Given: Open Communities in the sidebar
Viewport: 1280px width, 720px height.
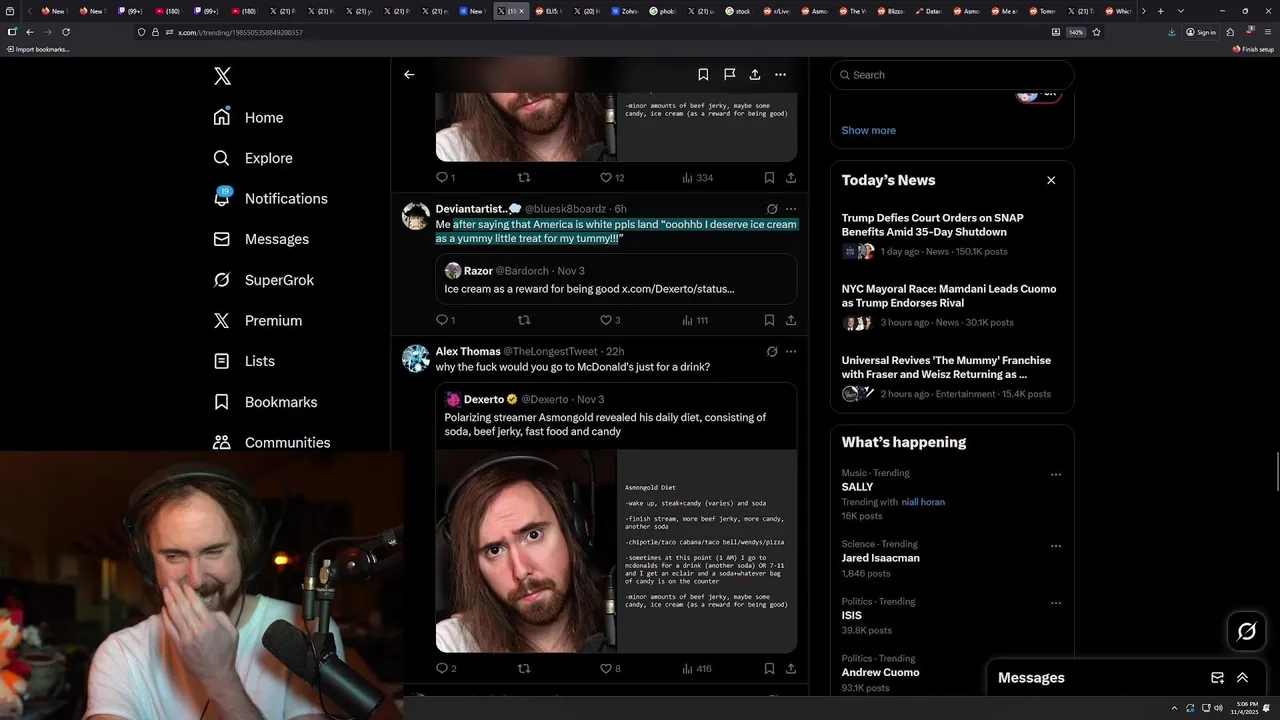Looking at the screenshot, I should (271, 442).
